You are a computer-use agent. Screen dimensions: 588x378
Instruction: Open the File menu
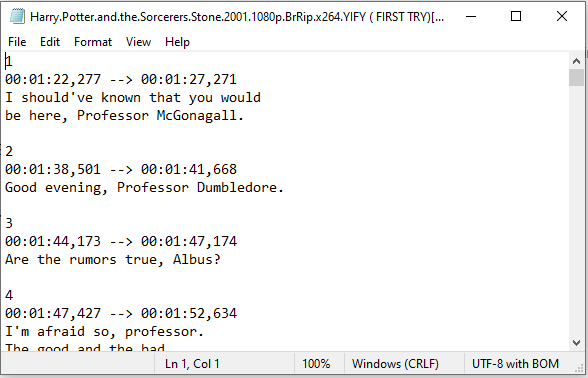[17, 42]
